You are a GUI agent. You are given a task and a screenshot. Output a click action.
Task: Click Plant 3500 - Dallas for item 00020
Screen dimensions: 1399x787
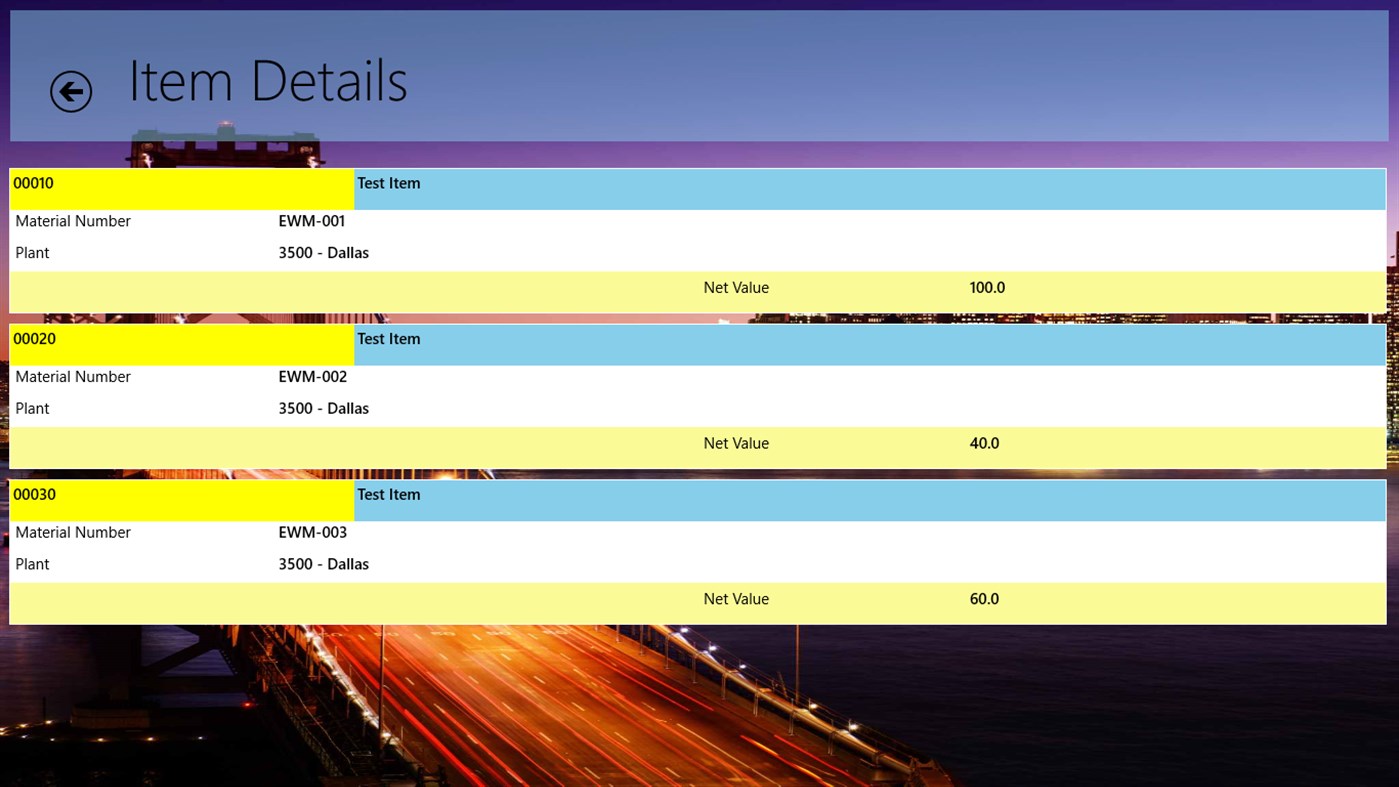pyautogui.click(x=323, y=408)
